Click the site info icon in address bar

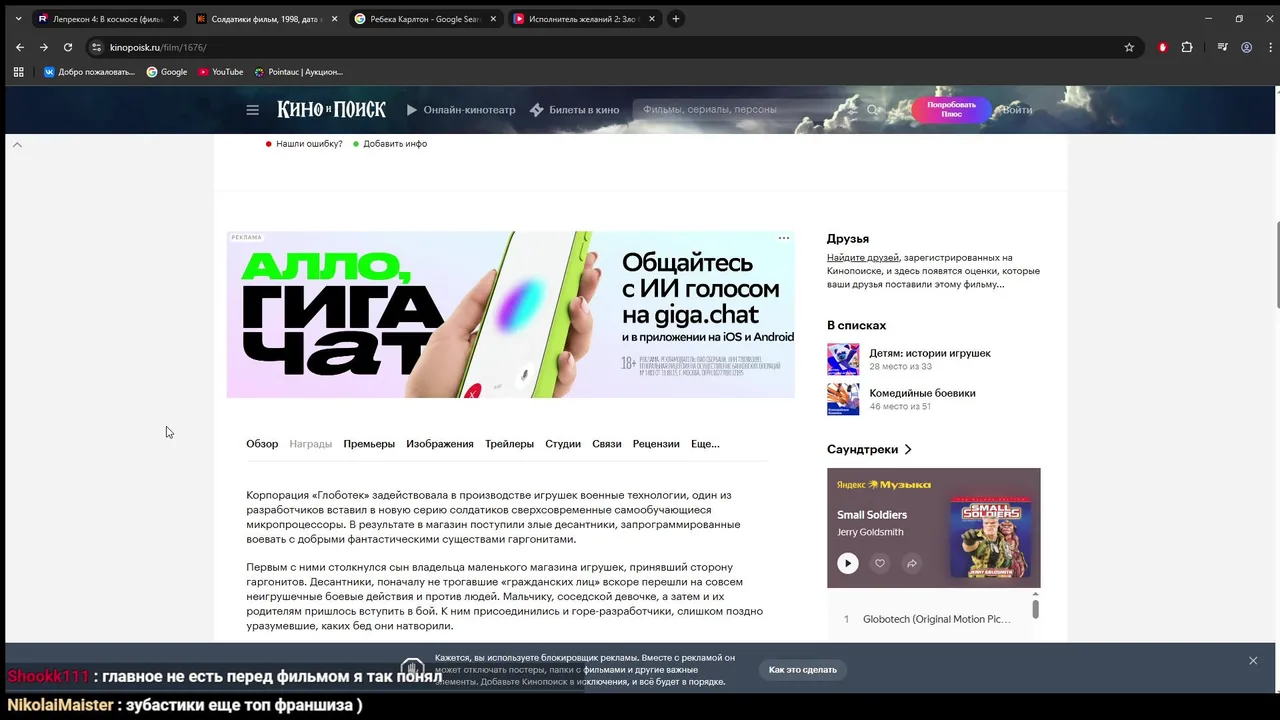[96, 47]
